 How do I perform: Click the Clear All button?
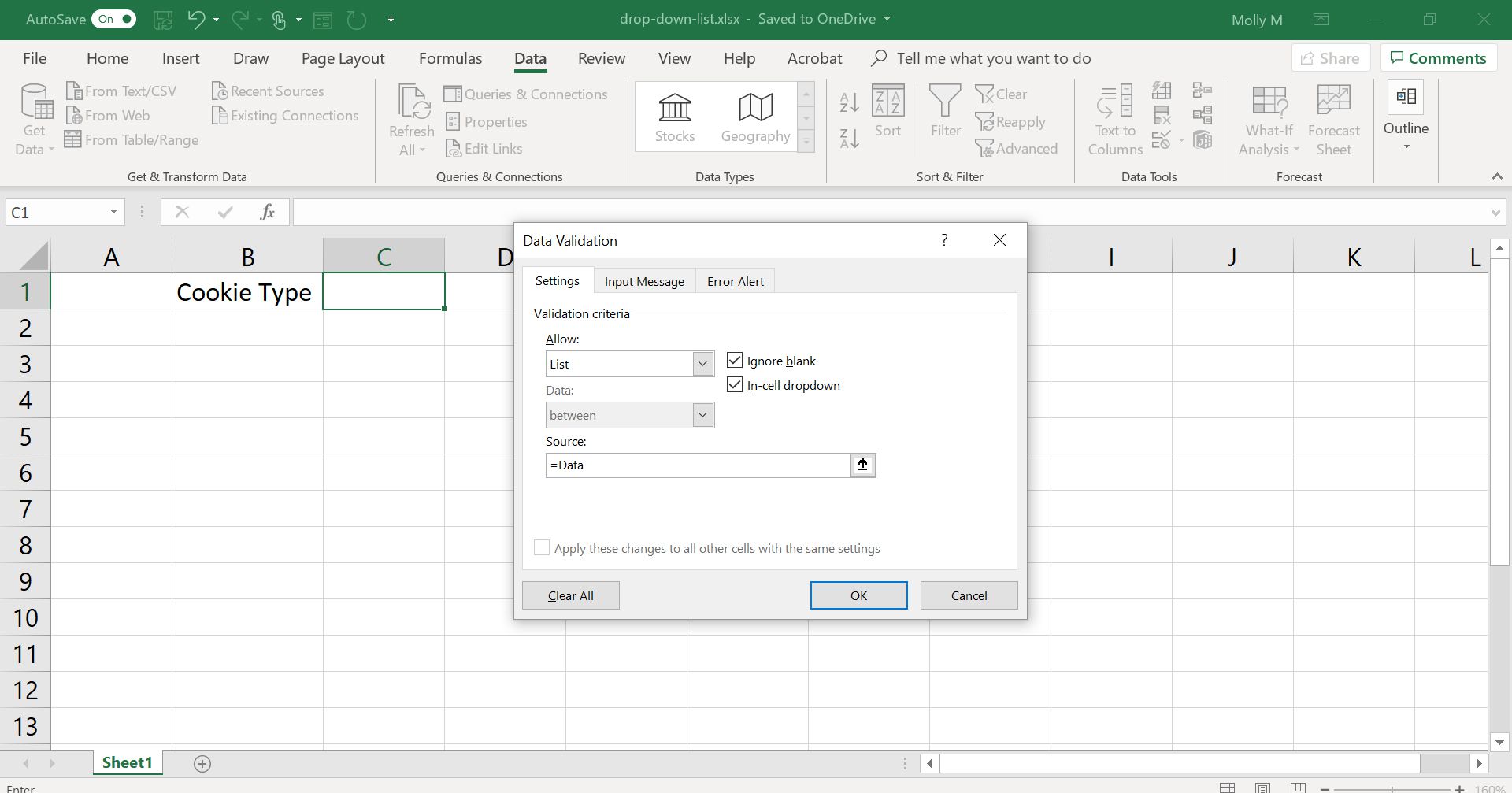pyautogui.click(x=570, y=595)
